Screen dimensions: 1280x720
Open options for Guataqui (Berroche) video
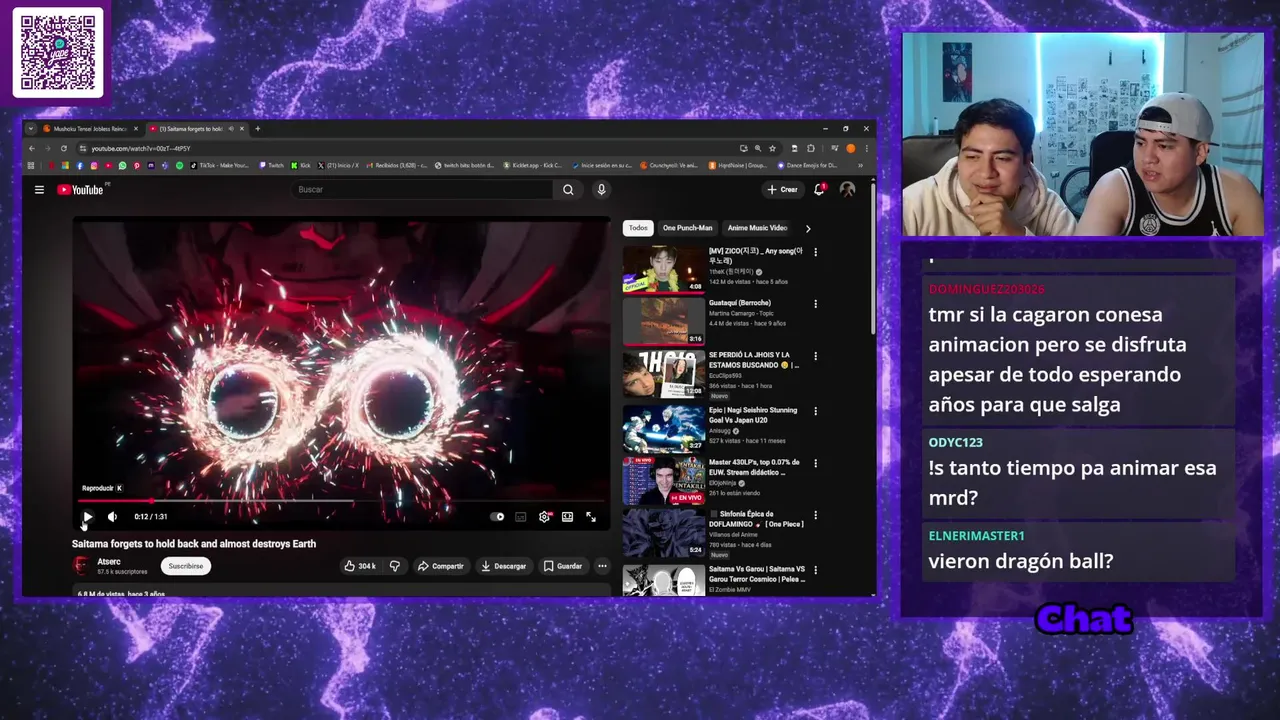pos(815,304)
